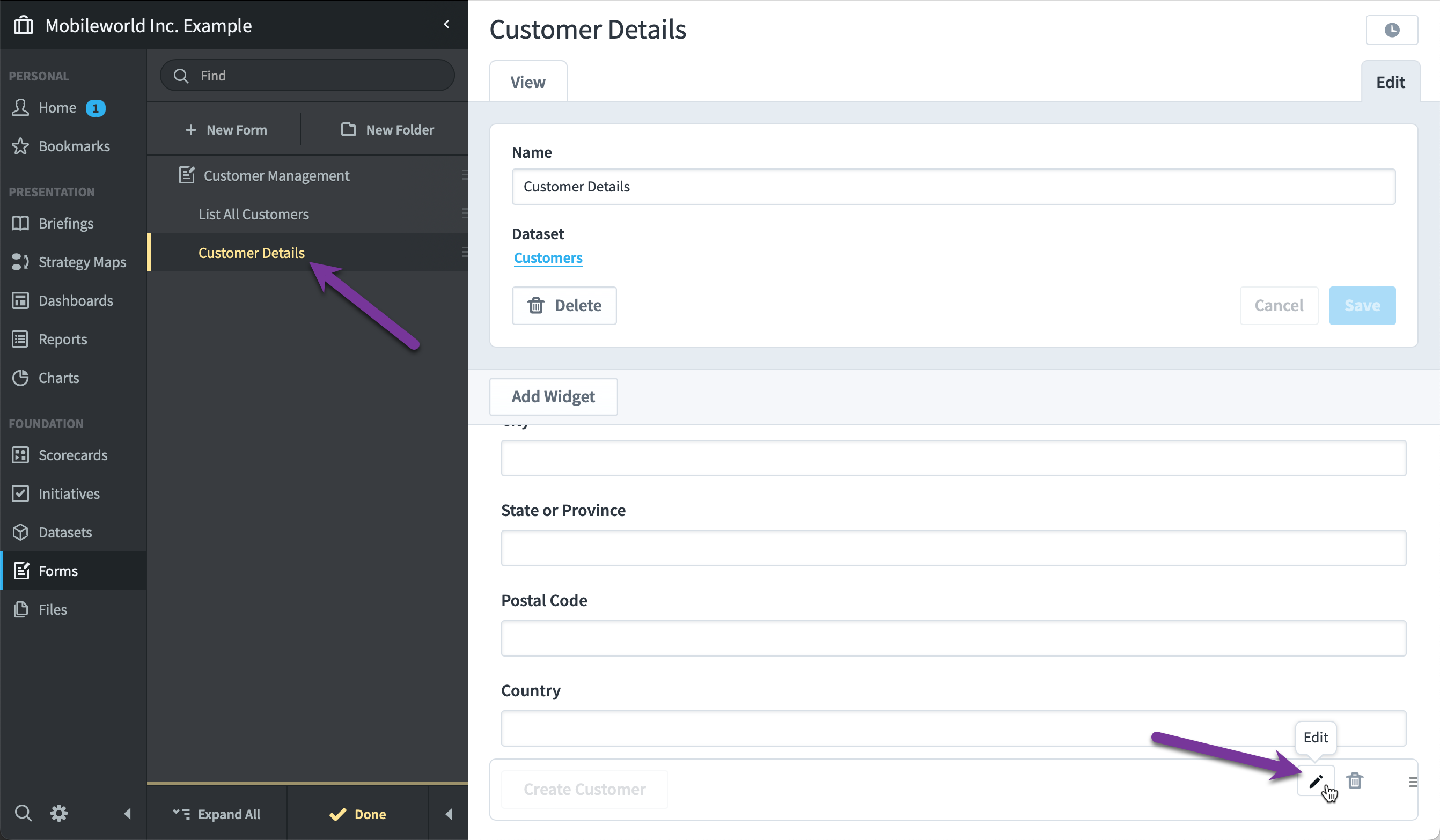Click the Country input field
Viewport: 1440px width, 840px height.
[953, 728]
